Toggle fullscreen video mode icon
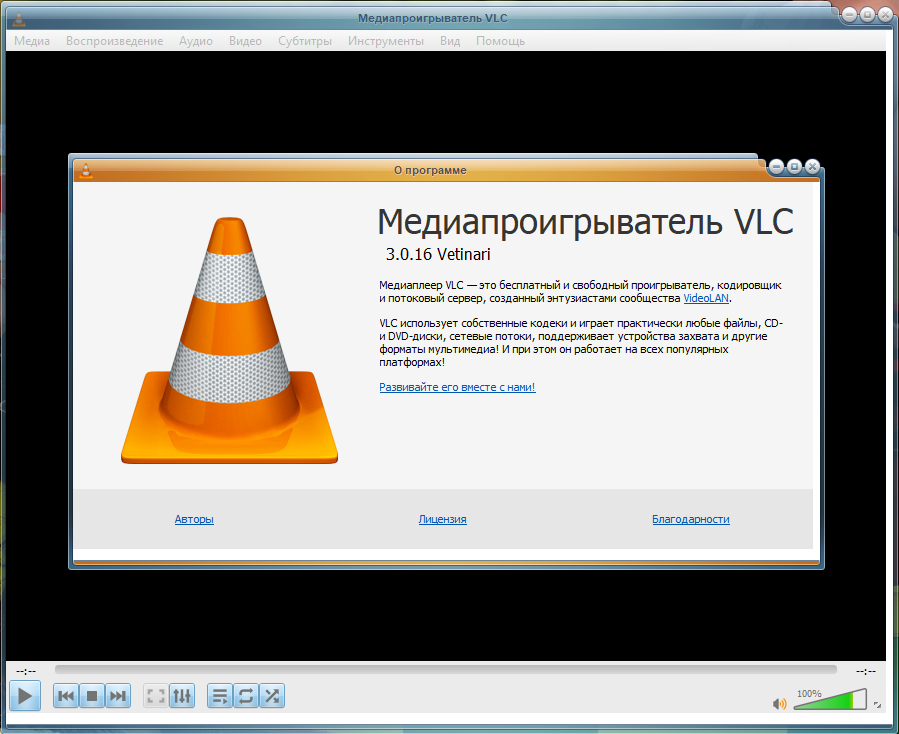Viewport: 899px width, 734px height. pos(155,696)
